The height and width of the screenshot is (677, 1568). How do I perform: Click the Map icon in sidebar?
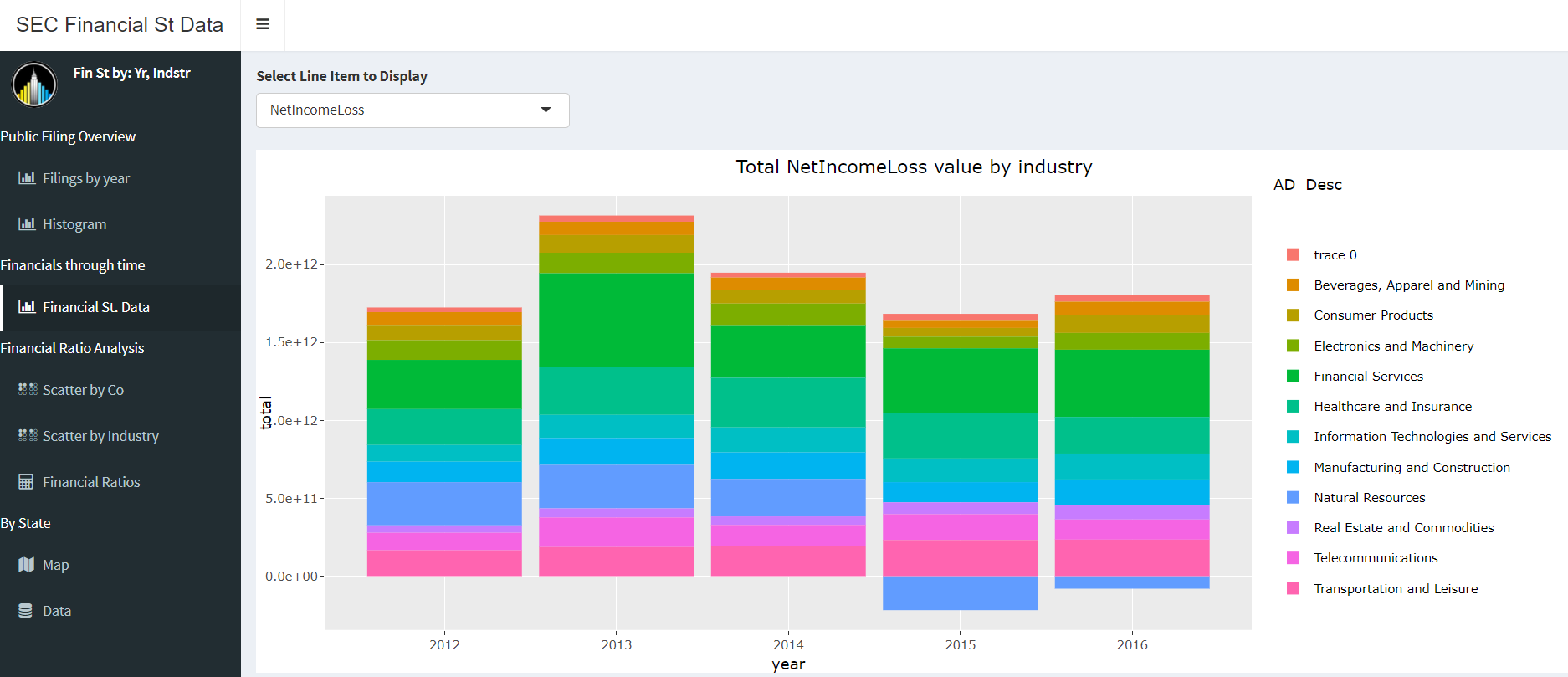(26, 565)
